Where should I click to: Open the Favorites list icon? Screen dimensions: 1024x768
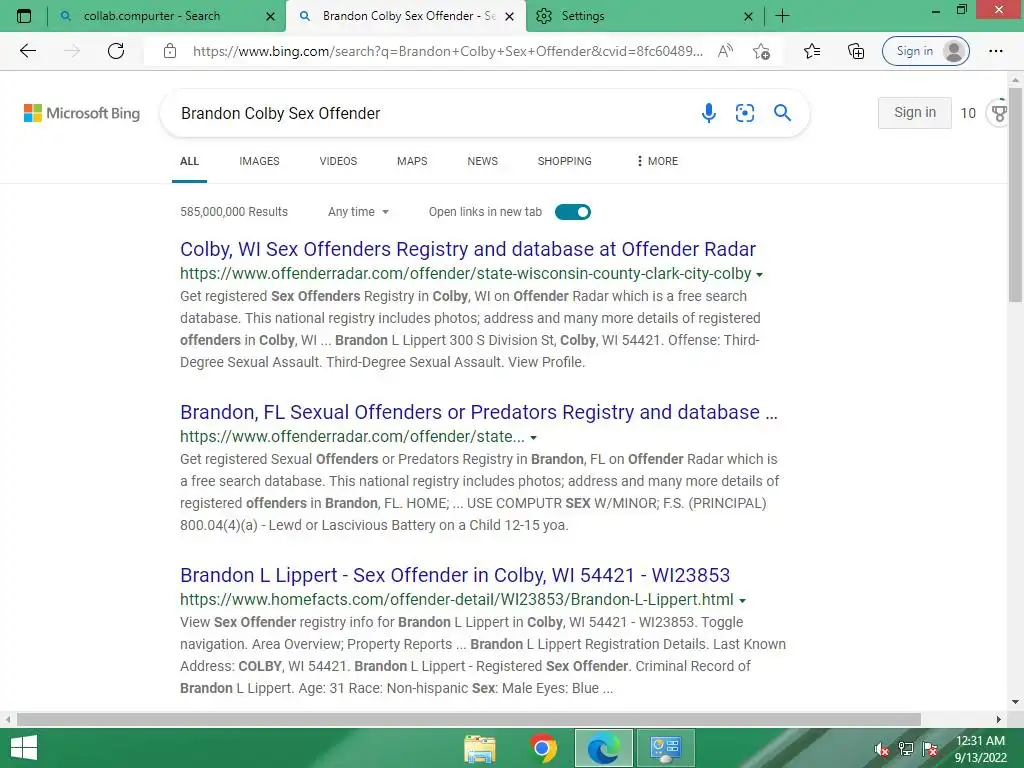(x=812, y=51)
